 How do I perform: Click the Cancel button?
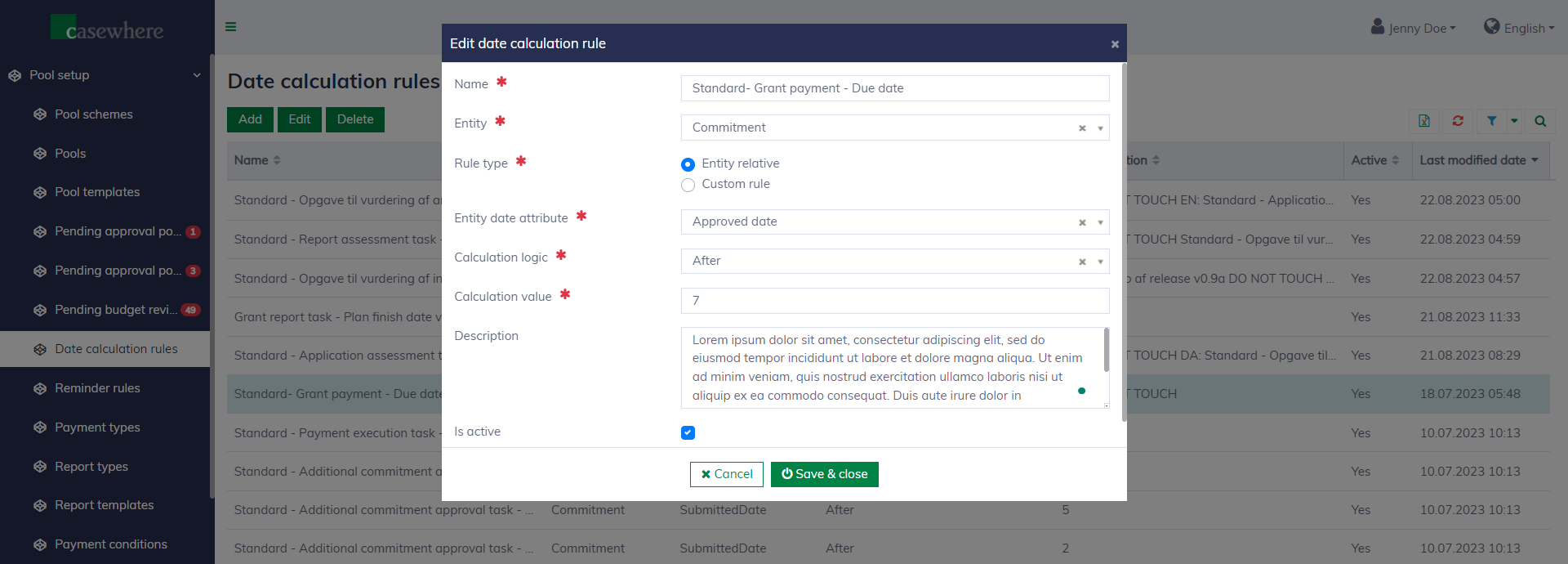(726, 474)
